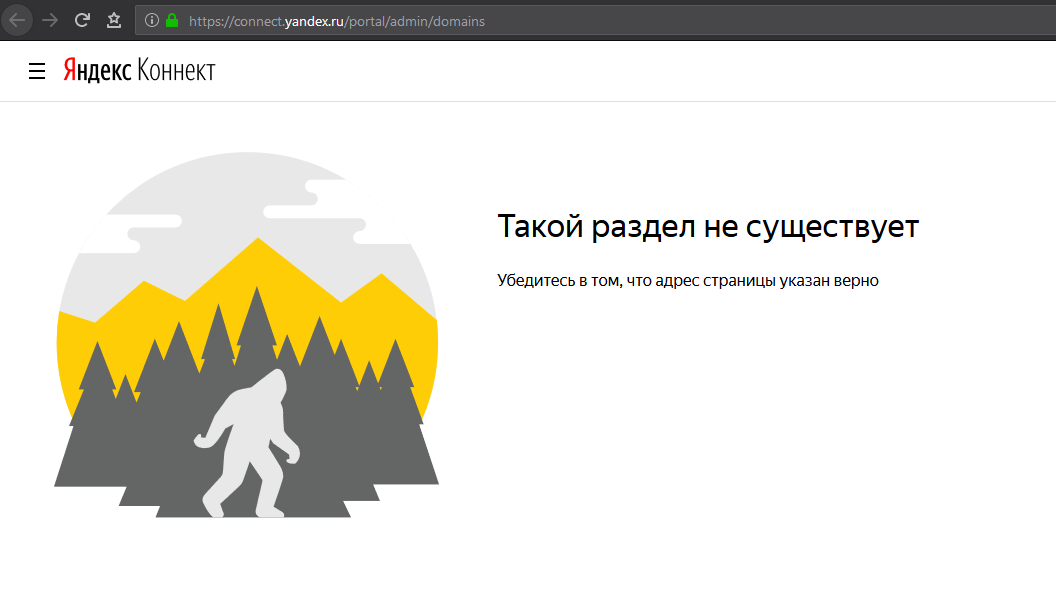
Task: Click the heading 'Такой раздел не существует'
Action: coord(707,227)
